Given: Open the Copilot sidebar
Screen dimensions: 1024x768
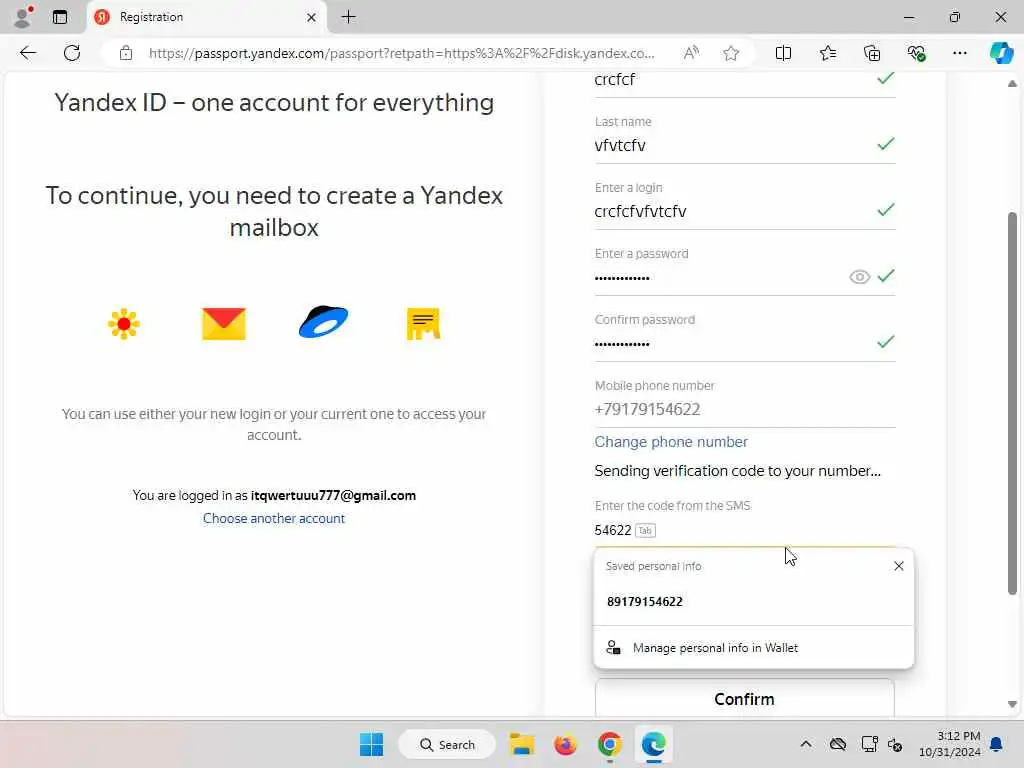Looking at the screenshot, I should [x=1001, y=53].
